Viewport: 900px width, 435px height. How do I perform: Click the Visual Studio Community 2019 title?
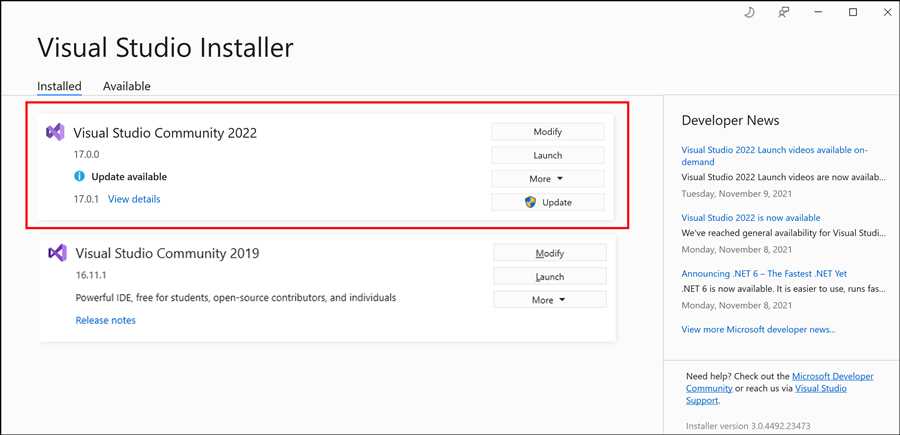coord(167,253)
